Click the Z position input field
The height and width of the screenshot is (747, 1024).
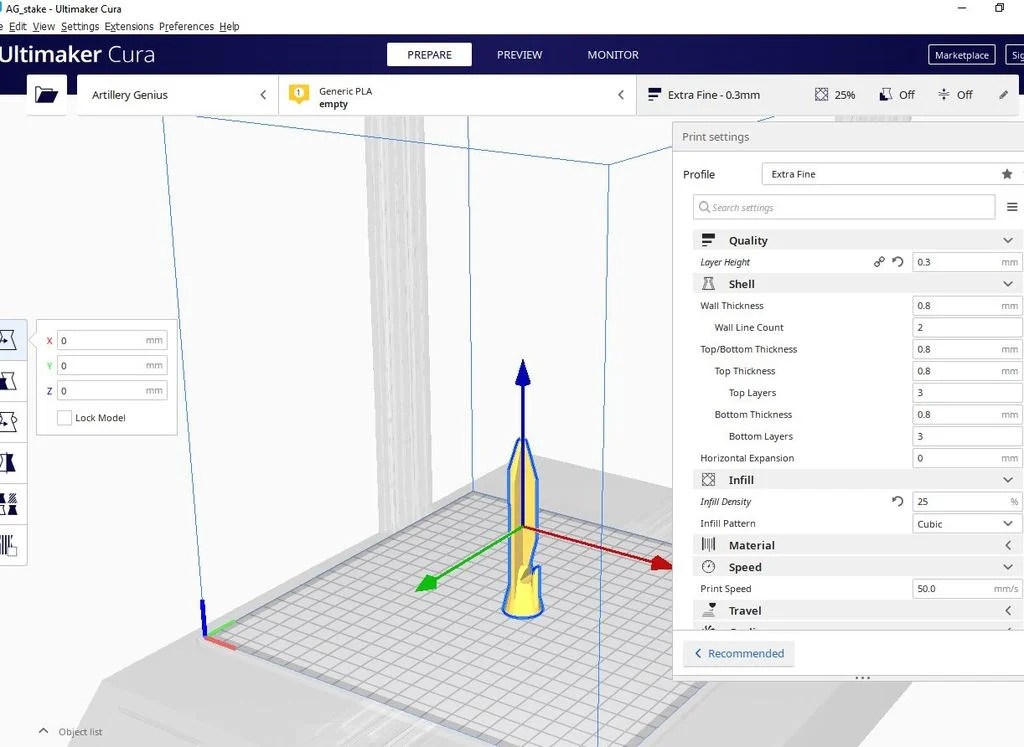tap(112, 390)
